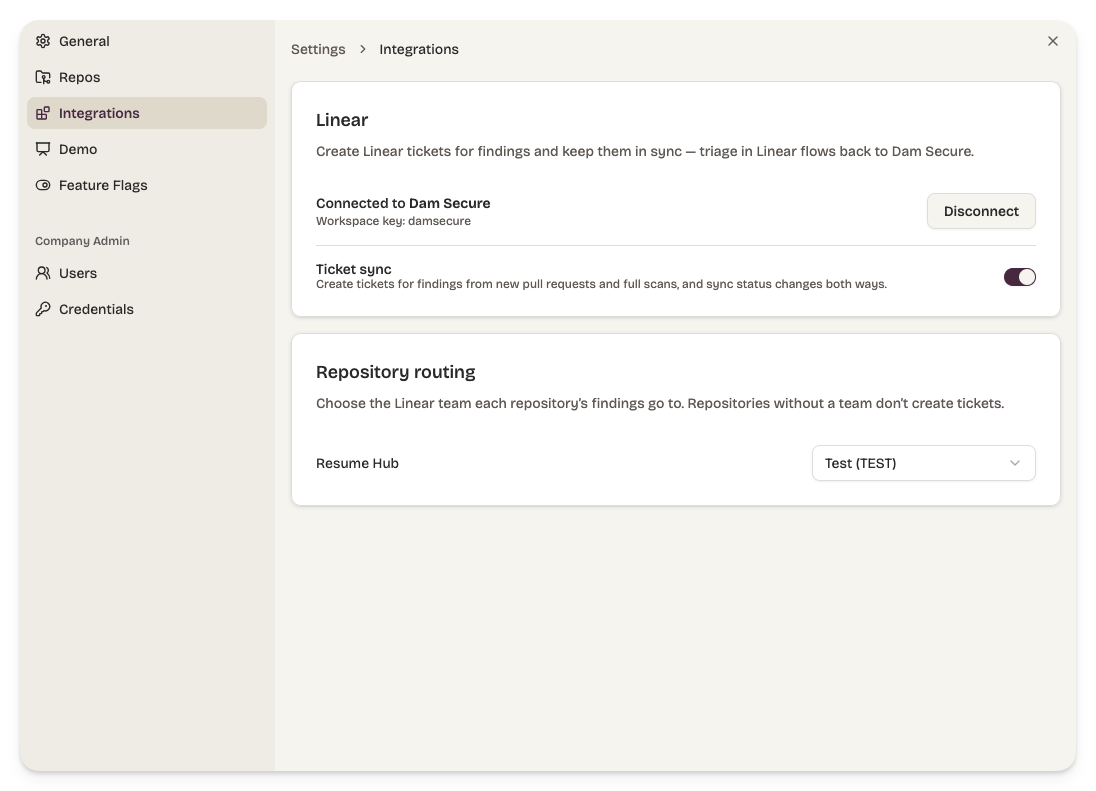
Task: Open the General settings page
Action: click(x=147, y=41)
